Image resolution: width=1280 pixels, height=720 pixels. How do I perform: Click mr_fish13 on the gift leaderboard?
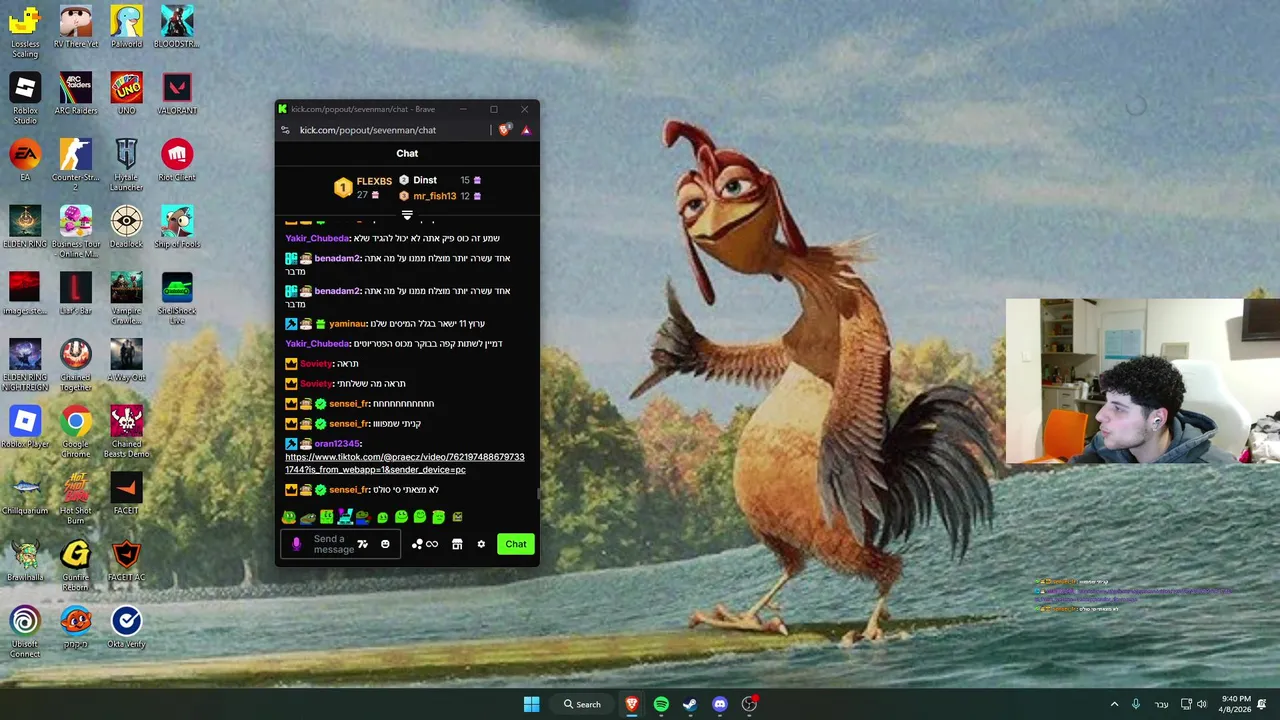434,196
